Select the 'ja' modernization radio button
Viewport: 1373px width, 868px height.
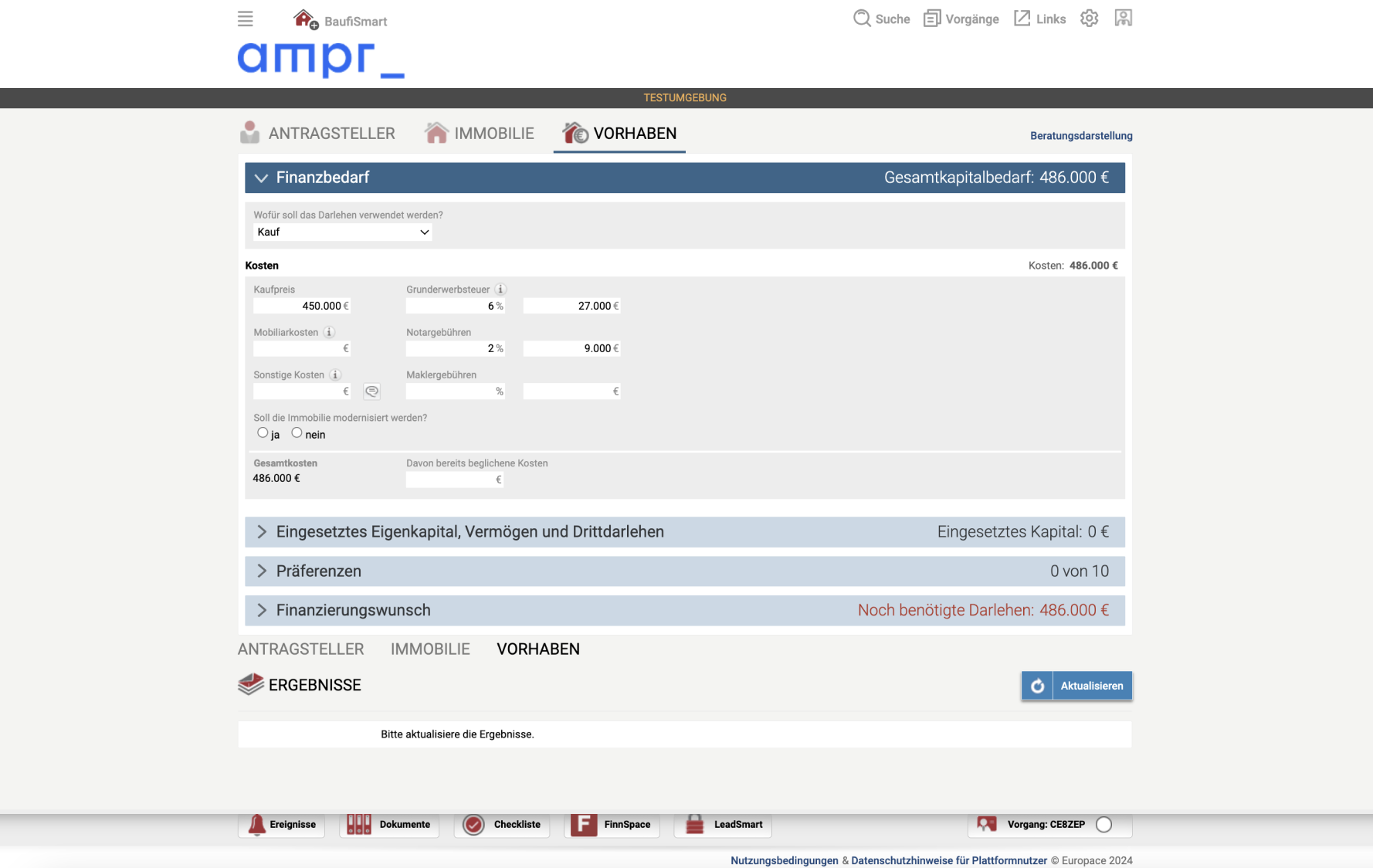click(x=263, y=433)
